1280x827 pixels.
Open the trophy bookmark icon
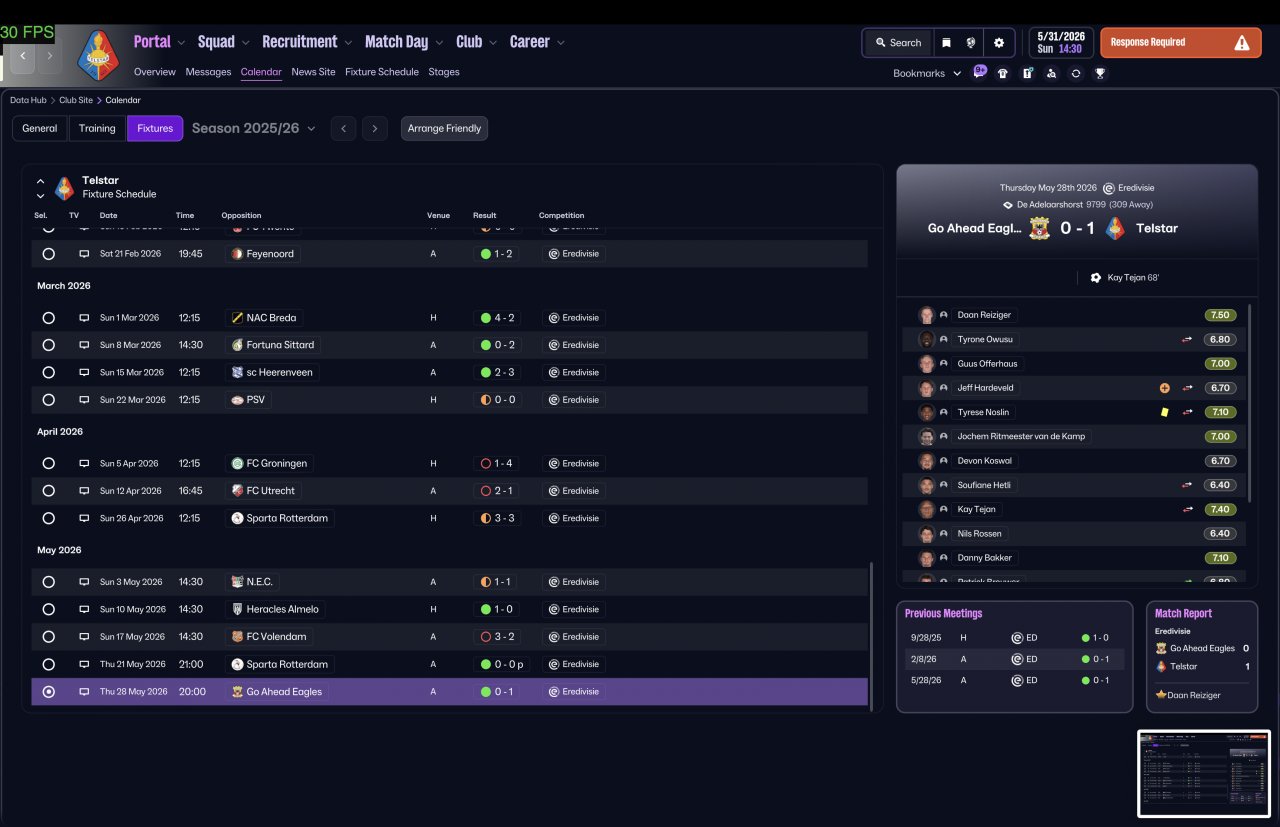[x=1100, y=73]
